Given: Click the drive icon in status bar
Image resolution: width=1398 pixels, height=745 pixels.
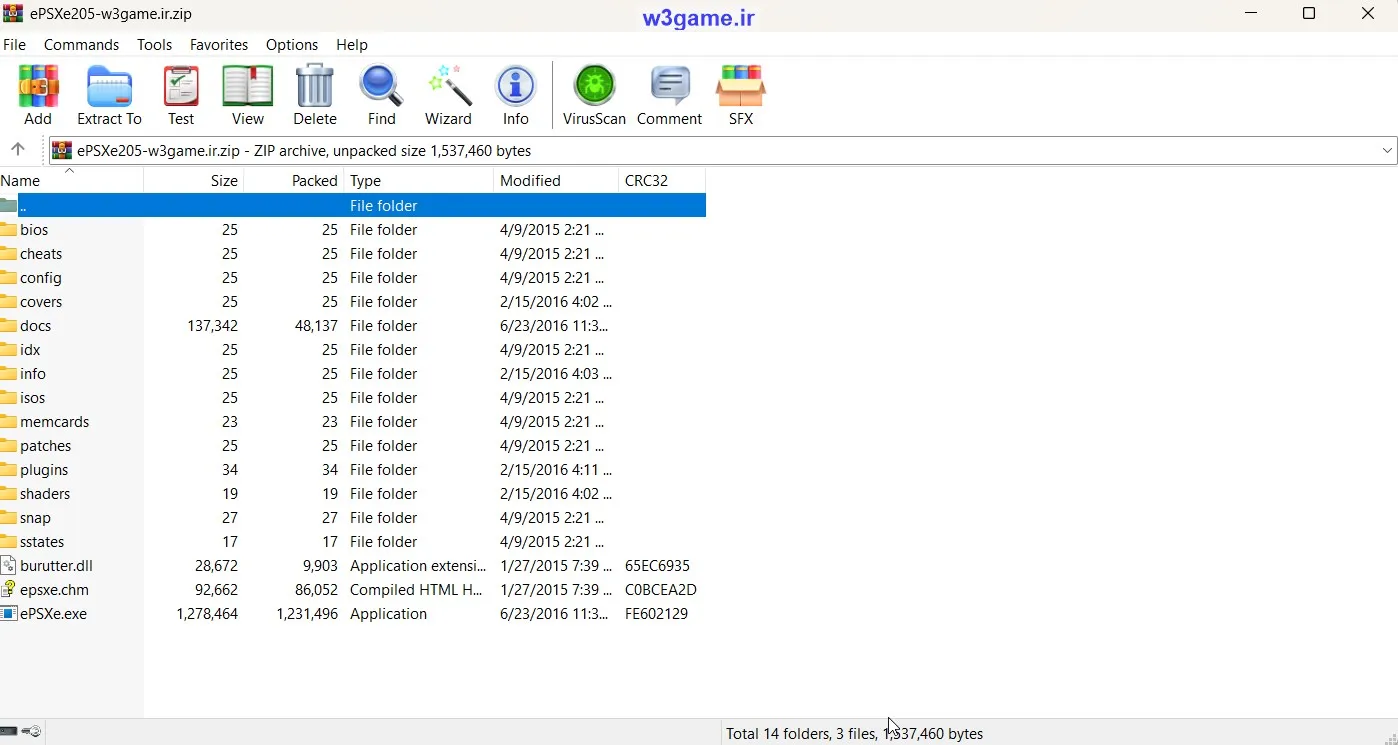Looking at the screenshot, I should [8, 732].
